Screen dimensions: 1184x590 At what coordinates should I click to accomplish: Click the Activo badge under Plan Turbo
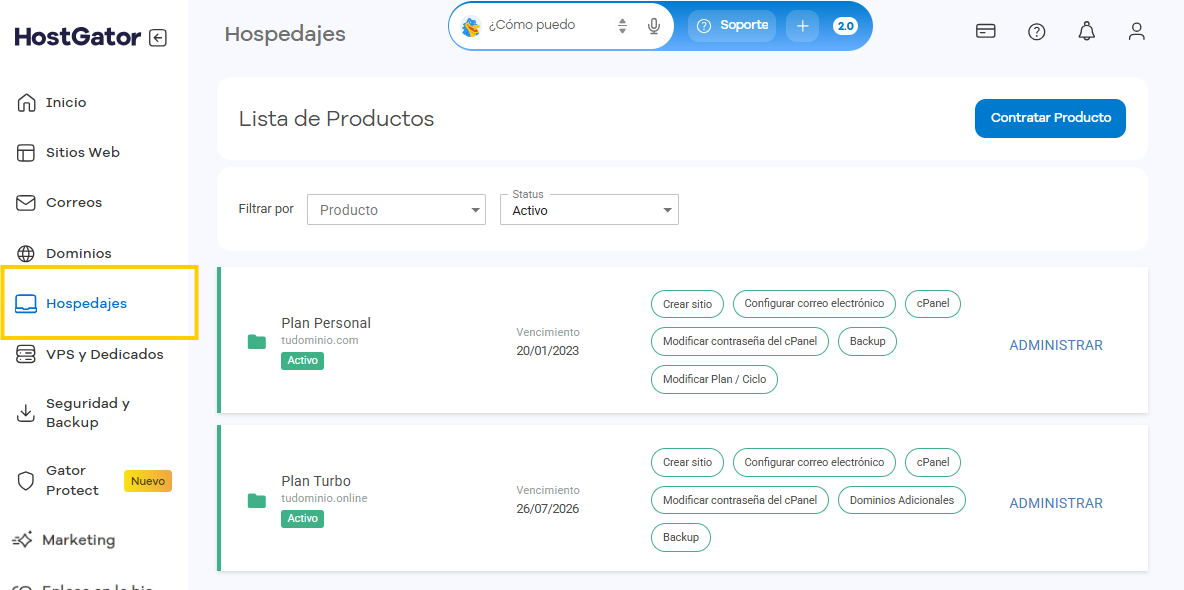click(x=302, y=519)
